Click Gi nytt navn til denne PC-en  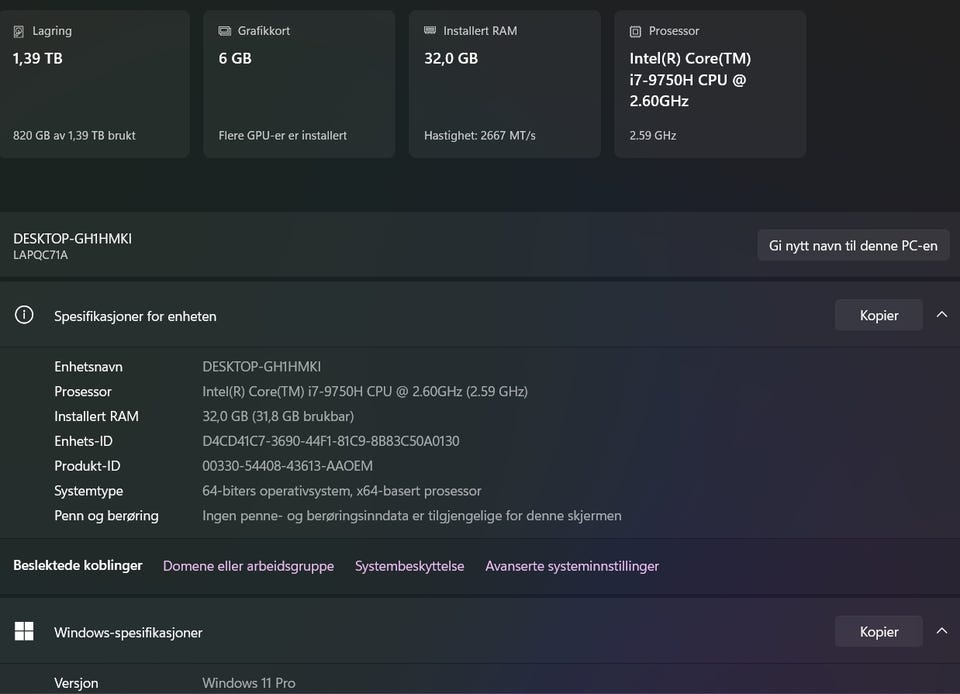point(853,245)
